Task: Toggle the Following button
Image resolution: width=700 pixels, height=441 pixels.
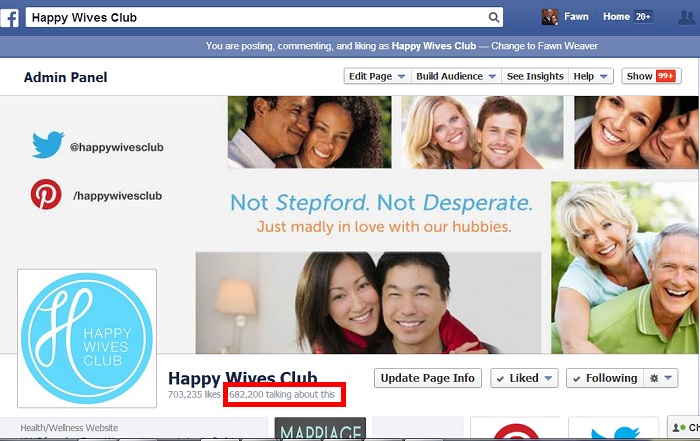Action: pyautogui.click(x=605, y=378)
